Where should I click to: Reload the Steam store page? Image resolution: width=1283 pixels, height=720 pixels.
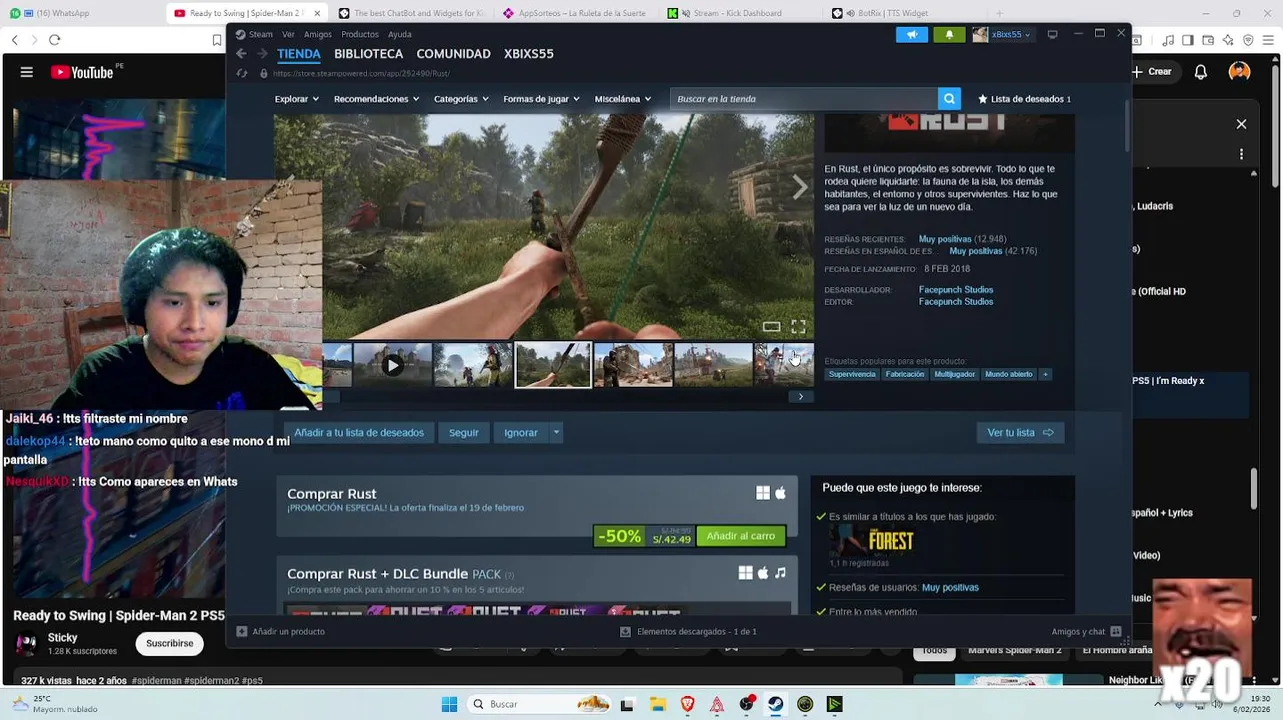(x=241, y=73)
